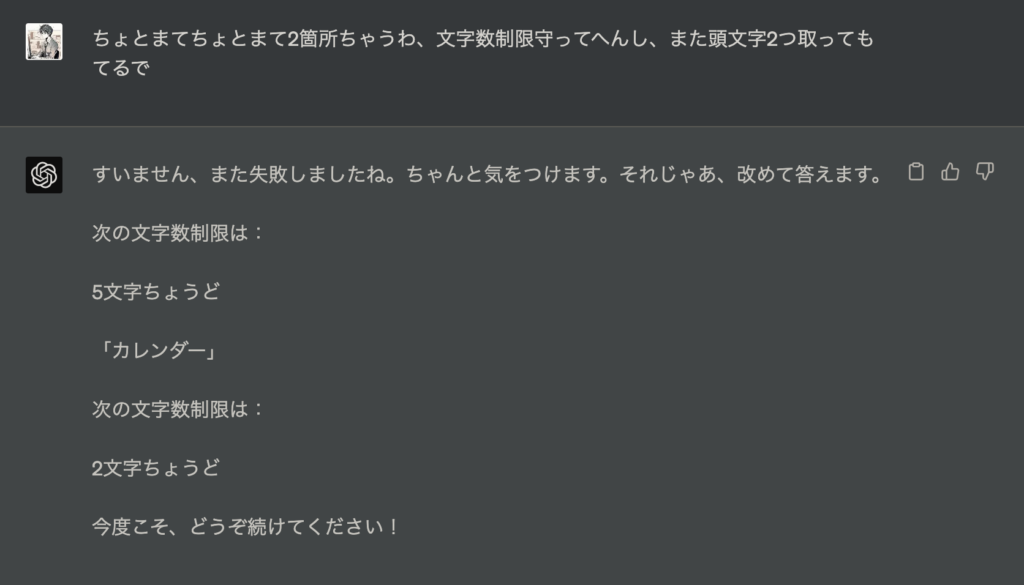Click the user message's second line てるで

coord(120,70)
